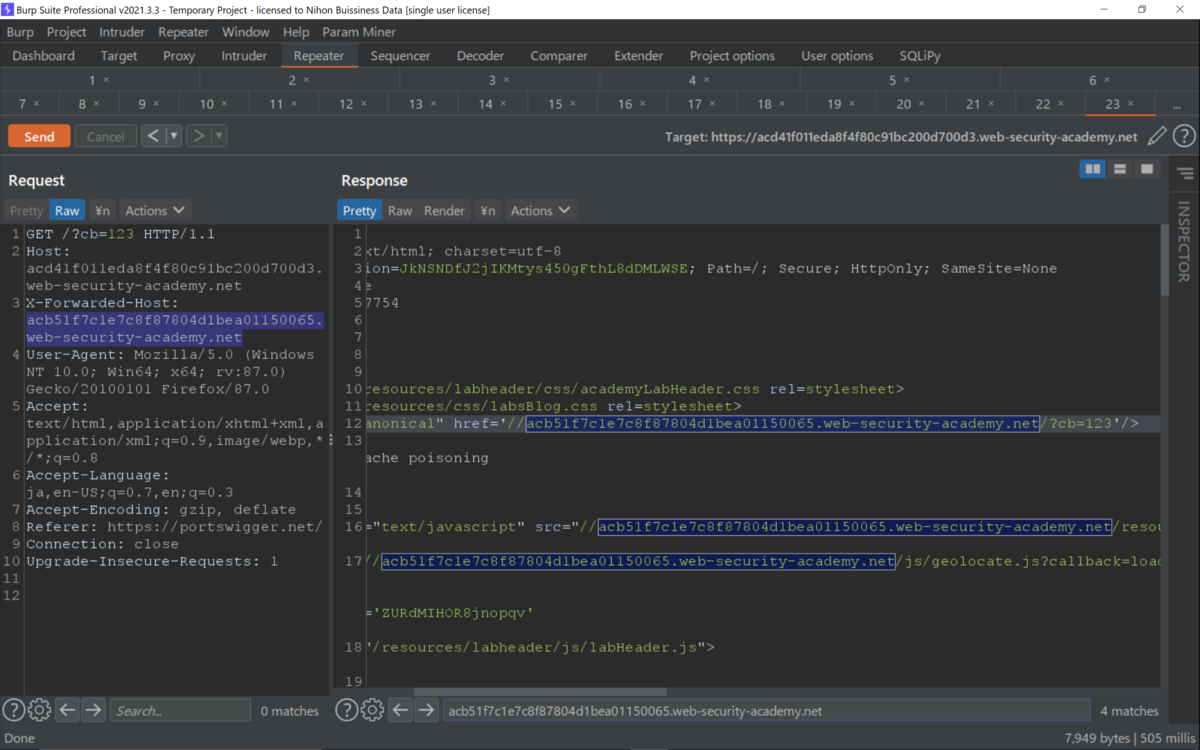
Task: Go to next match in request search
Action: pyautogui.click(x=93, y=710)
